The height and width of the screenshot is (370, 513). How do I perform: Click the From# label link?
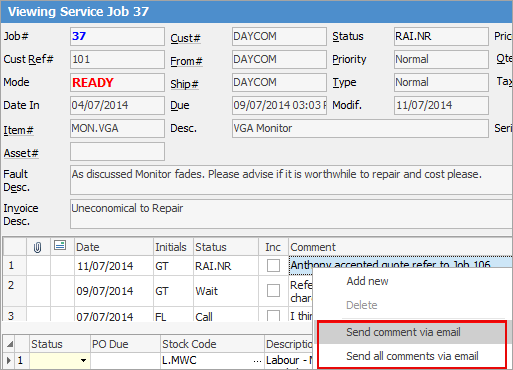click(x=186, y=61)
